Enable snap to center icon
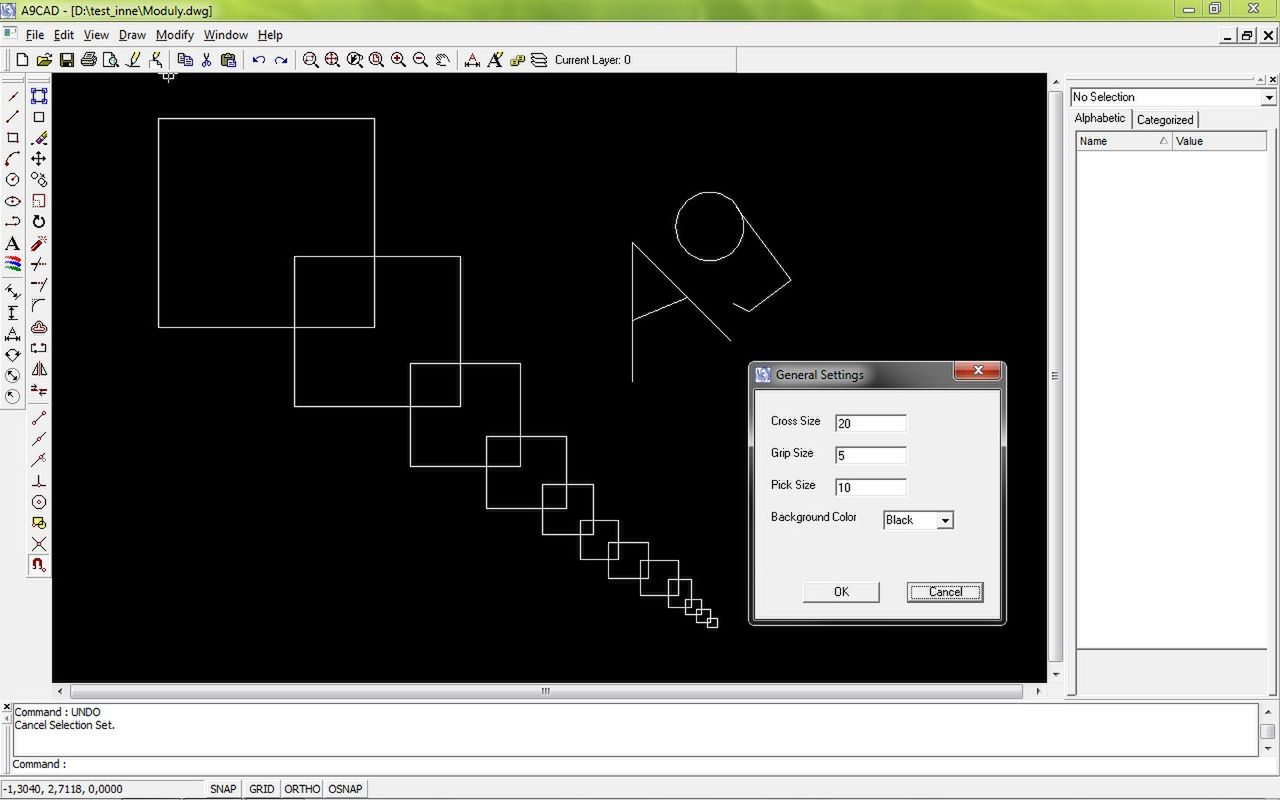 pyautogui.click(x=39, y=502)
